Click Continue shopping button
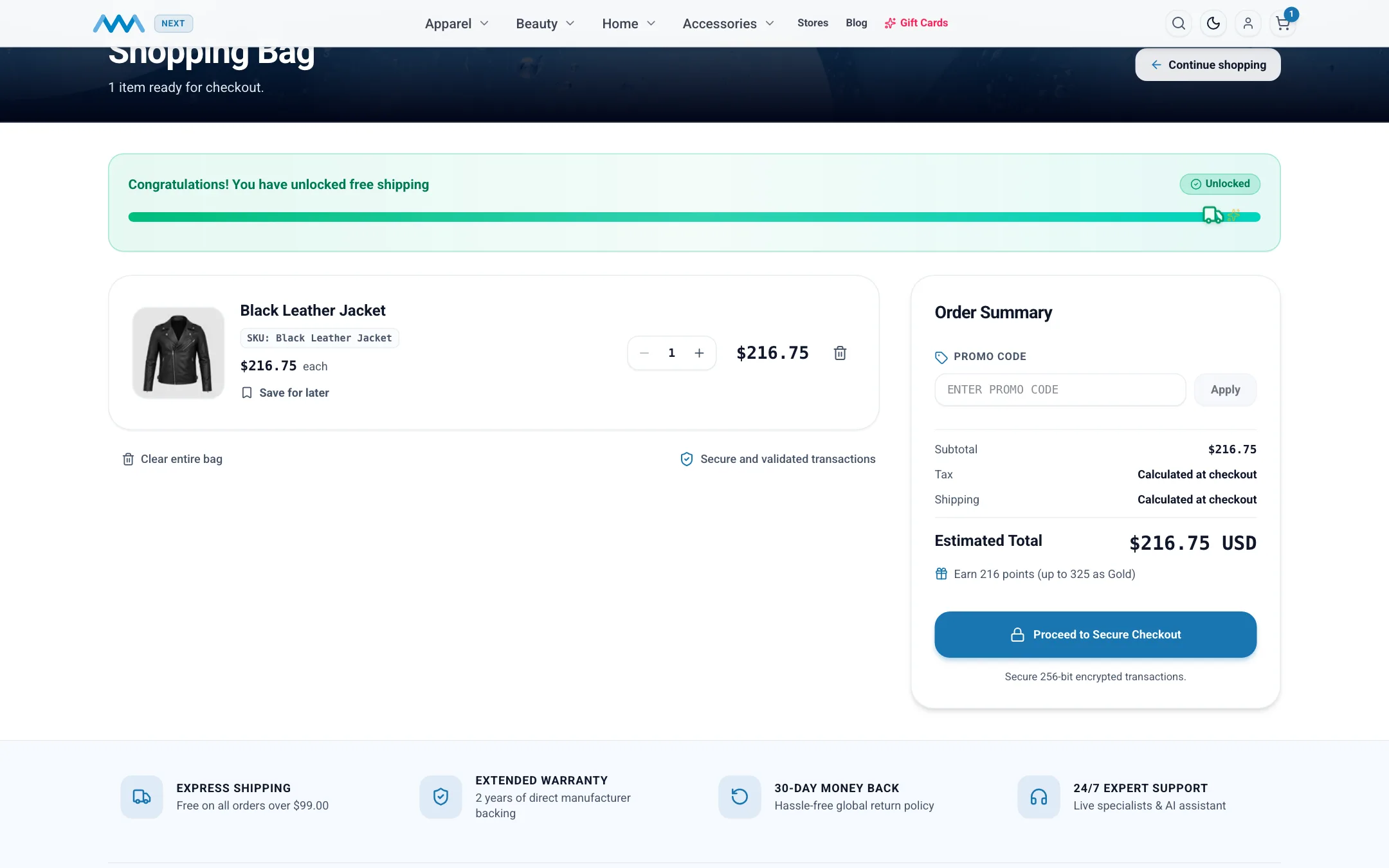Viewport: 1389px width, 868px height. tap(1208, 65)
